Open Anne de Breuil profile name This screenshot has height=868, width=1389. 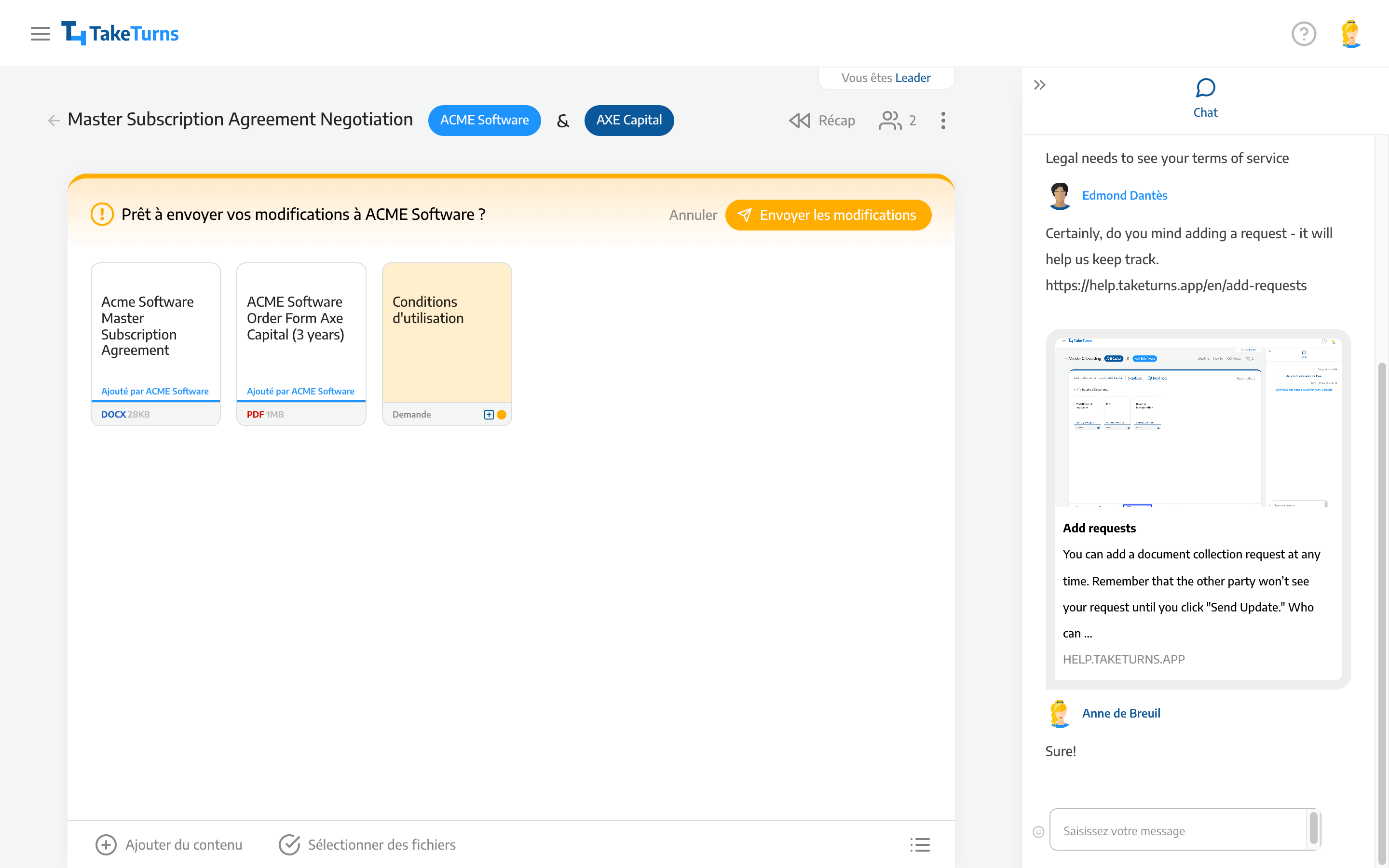1121,713
